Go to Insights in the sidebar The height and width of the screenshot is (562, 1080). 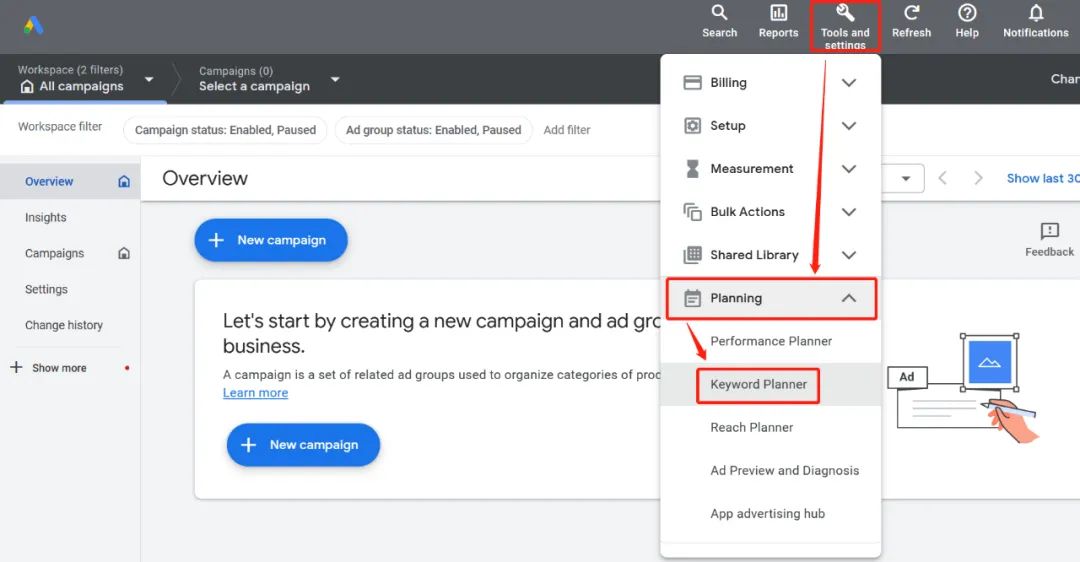[x=45, y=217]
